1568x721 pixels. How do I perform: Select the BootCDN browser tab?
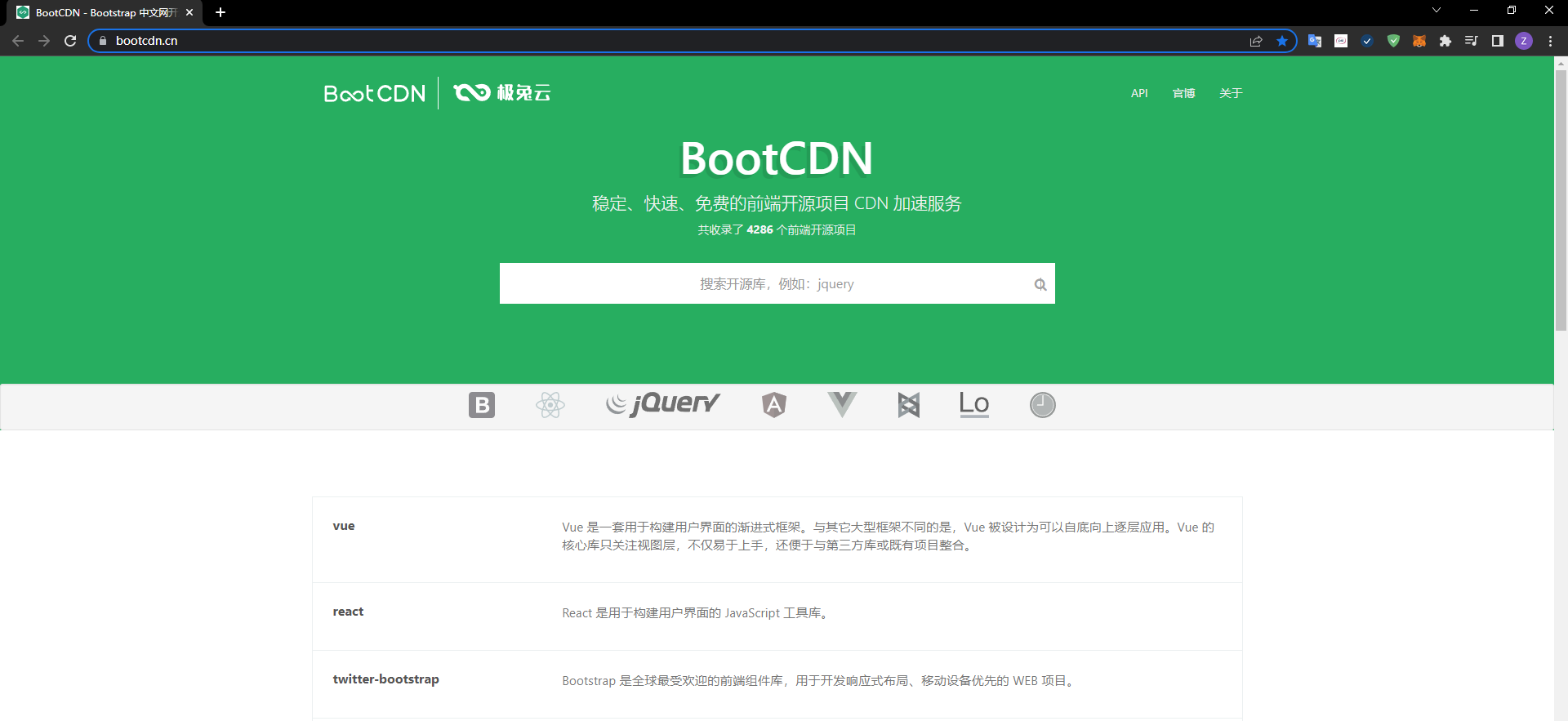[105, 13]
